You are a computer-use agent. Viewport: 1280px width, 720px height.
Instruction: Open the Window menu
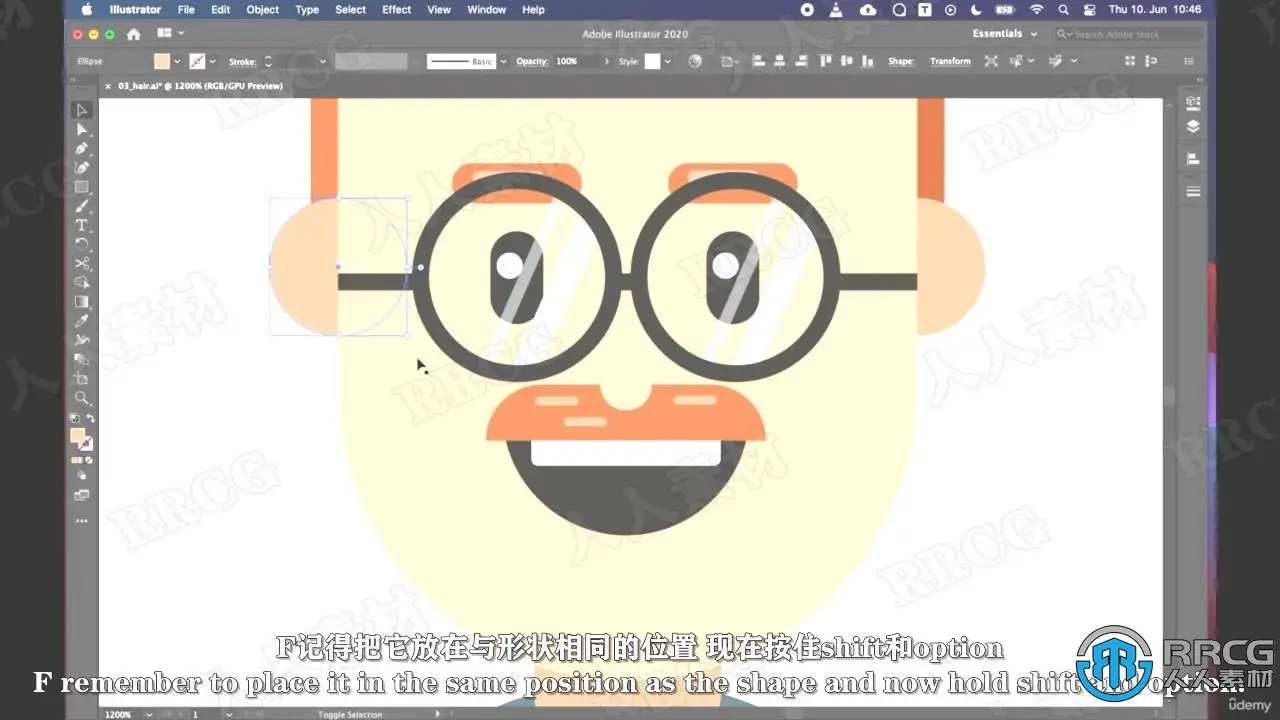pyautogui.click(x=487, y=10)
